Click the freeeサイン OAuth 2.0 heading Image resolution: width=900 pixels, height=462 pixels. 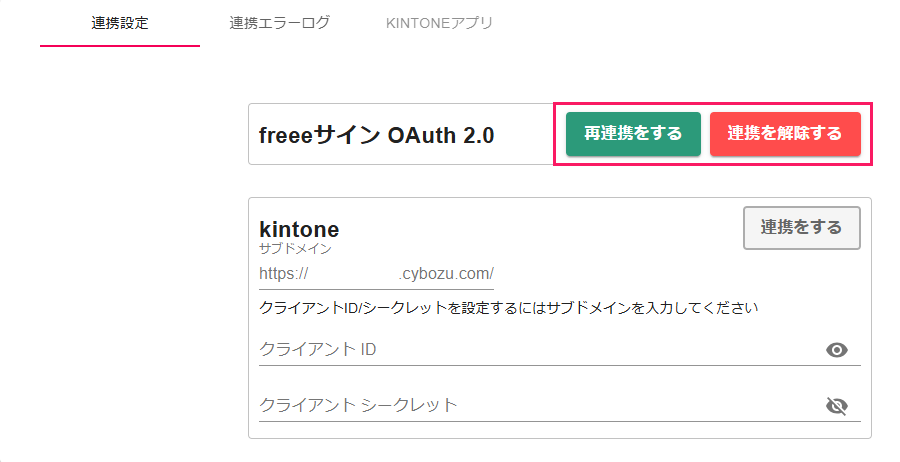point(377,135)
